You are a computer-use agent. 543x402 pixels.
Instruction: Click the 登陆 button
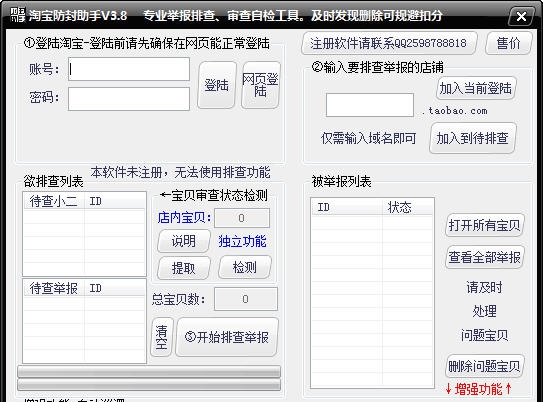tap(217, 85)
